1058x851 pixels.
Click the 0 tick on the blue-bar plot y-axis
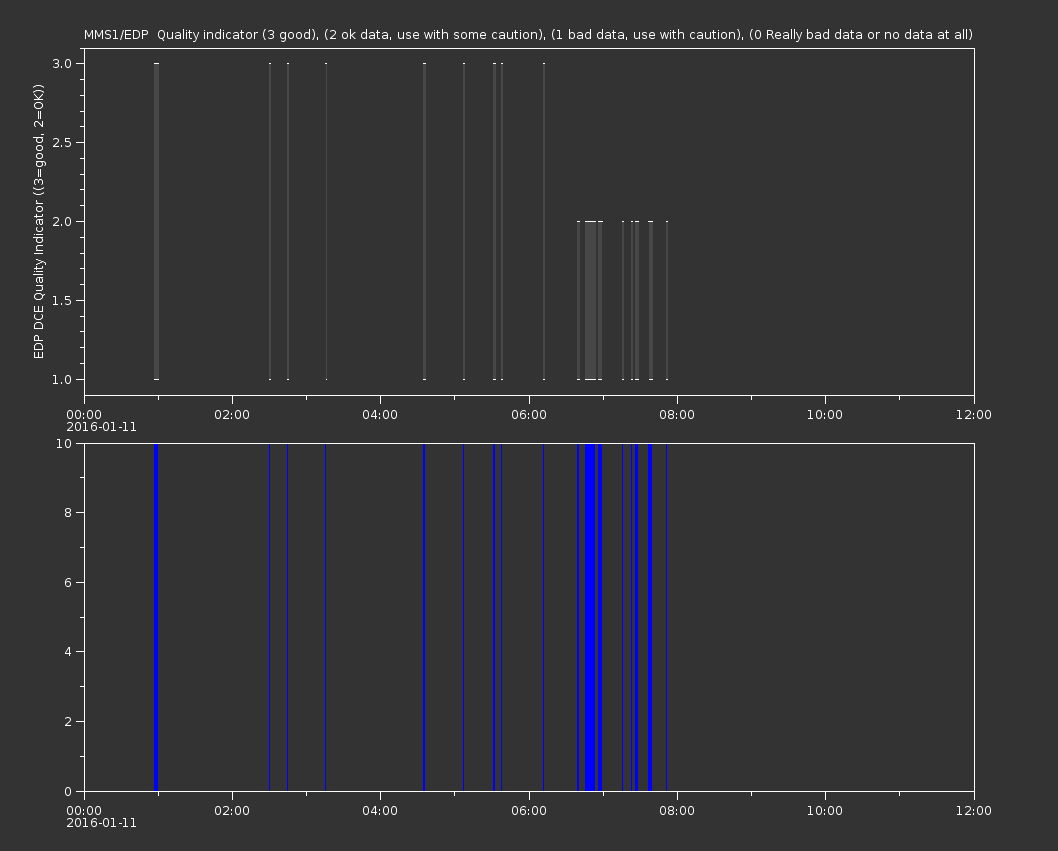coord(68,791)
